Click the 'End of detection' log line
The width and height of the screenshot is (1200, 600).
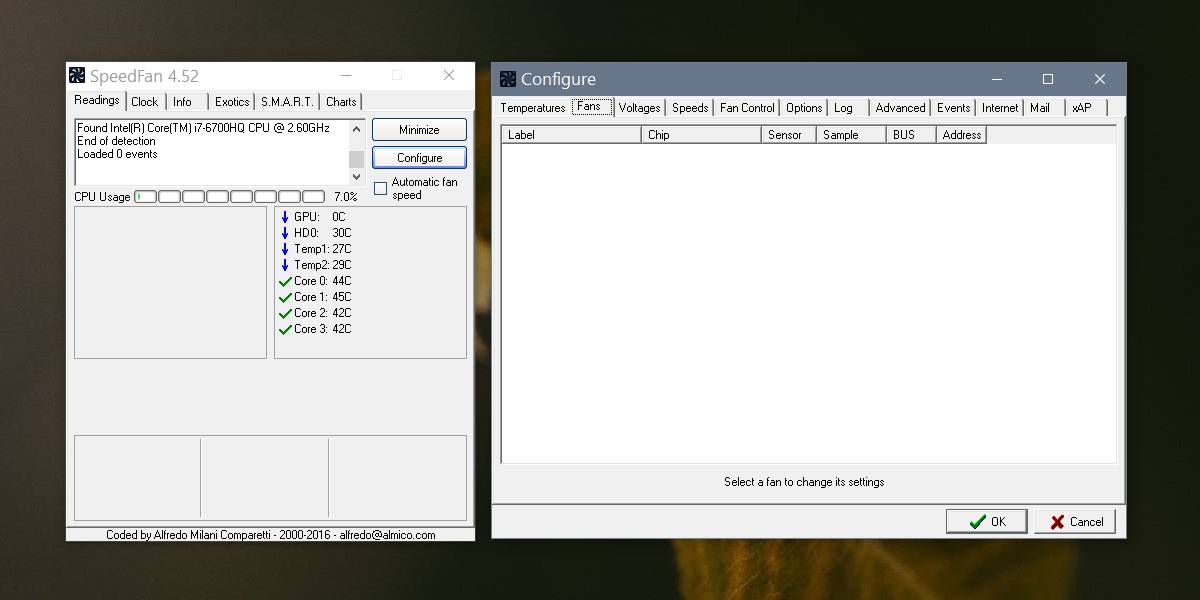(x=116, y=141)
